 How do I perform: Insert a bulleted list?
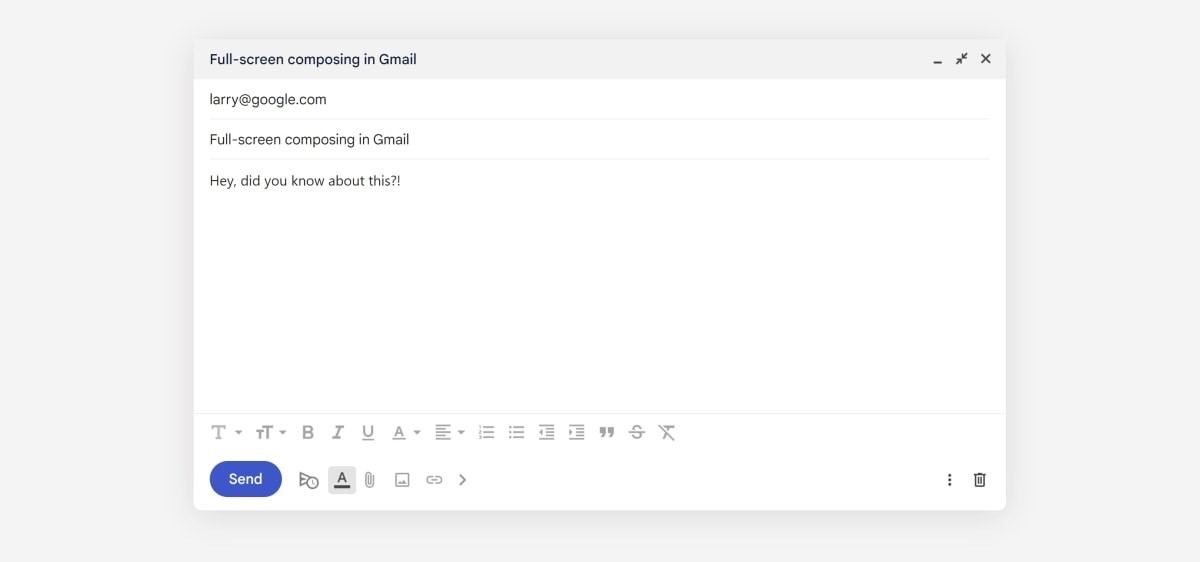tap(517, 433)
